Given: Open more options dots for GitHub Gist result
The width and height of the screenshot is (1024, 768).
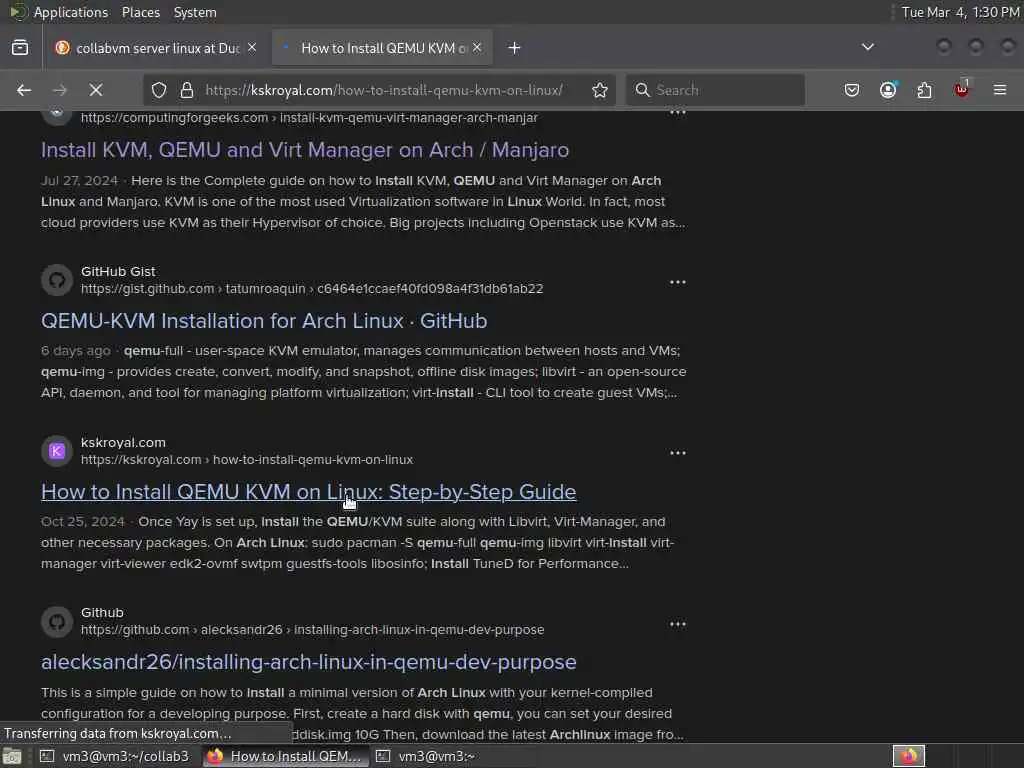Looking at the screenshot, I should point(678,282).
